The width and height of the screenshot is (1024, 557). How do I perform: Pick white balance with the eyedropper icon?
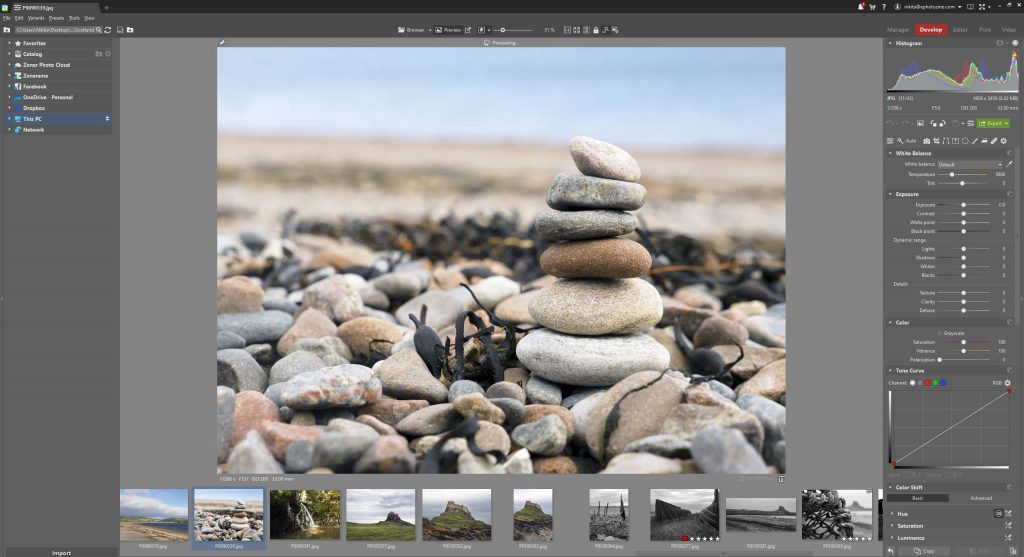1009,164
